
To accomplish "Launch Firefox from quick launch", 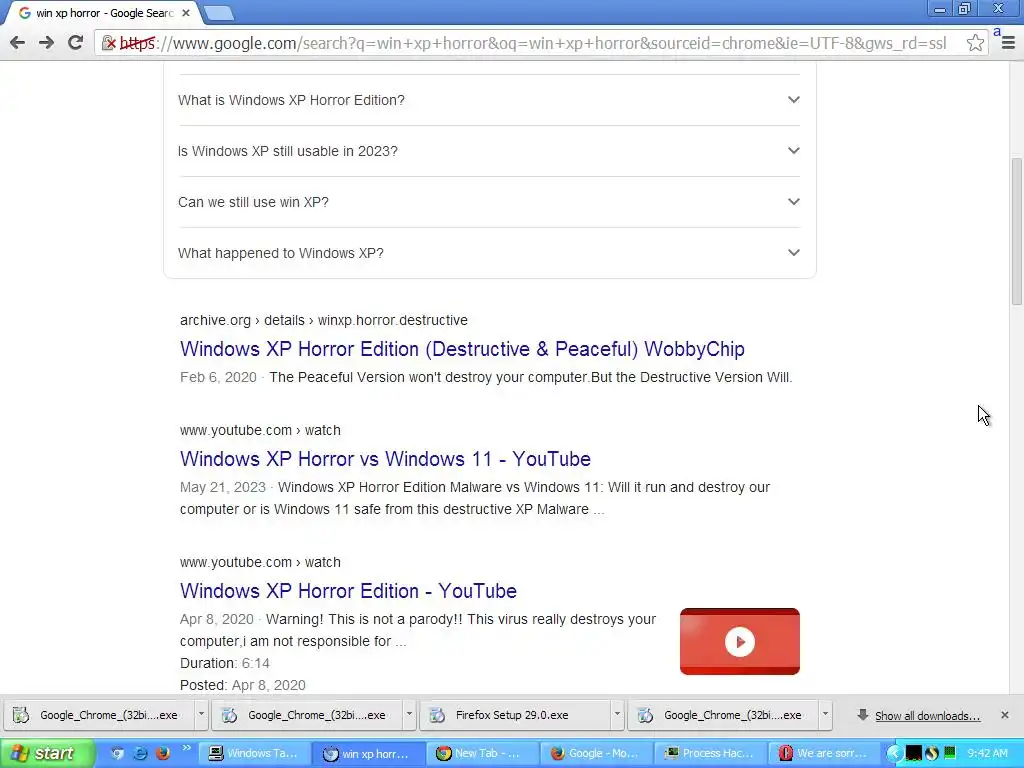I will tap(163, 754).
